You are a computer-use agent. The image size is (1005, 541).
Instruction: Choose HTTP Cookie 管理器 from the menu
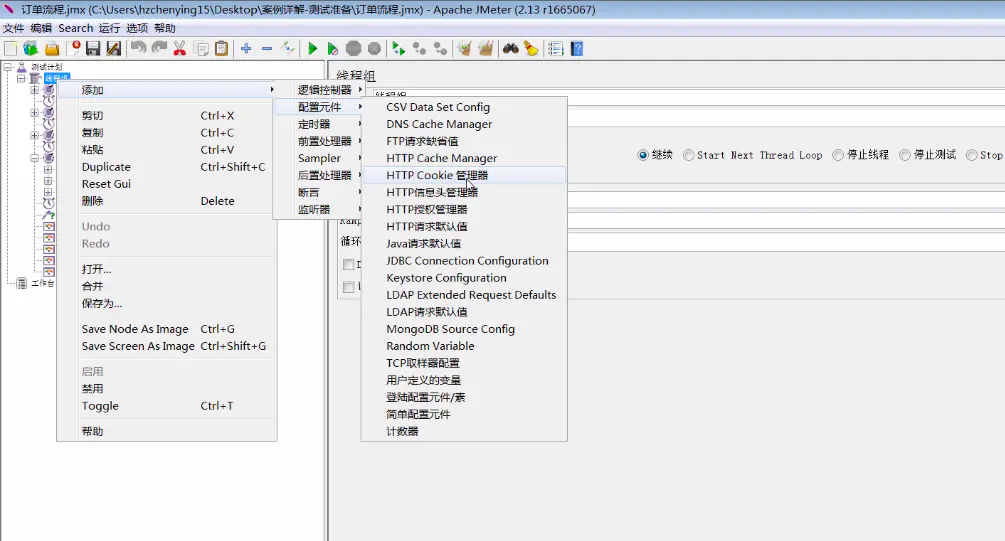[x=464, y=175]
